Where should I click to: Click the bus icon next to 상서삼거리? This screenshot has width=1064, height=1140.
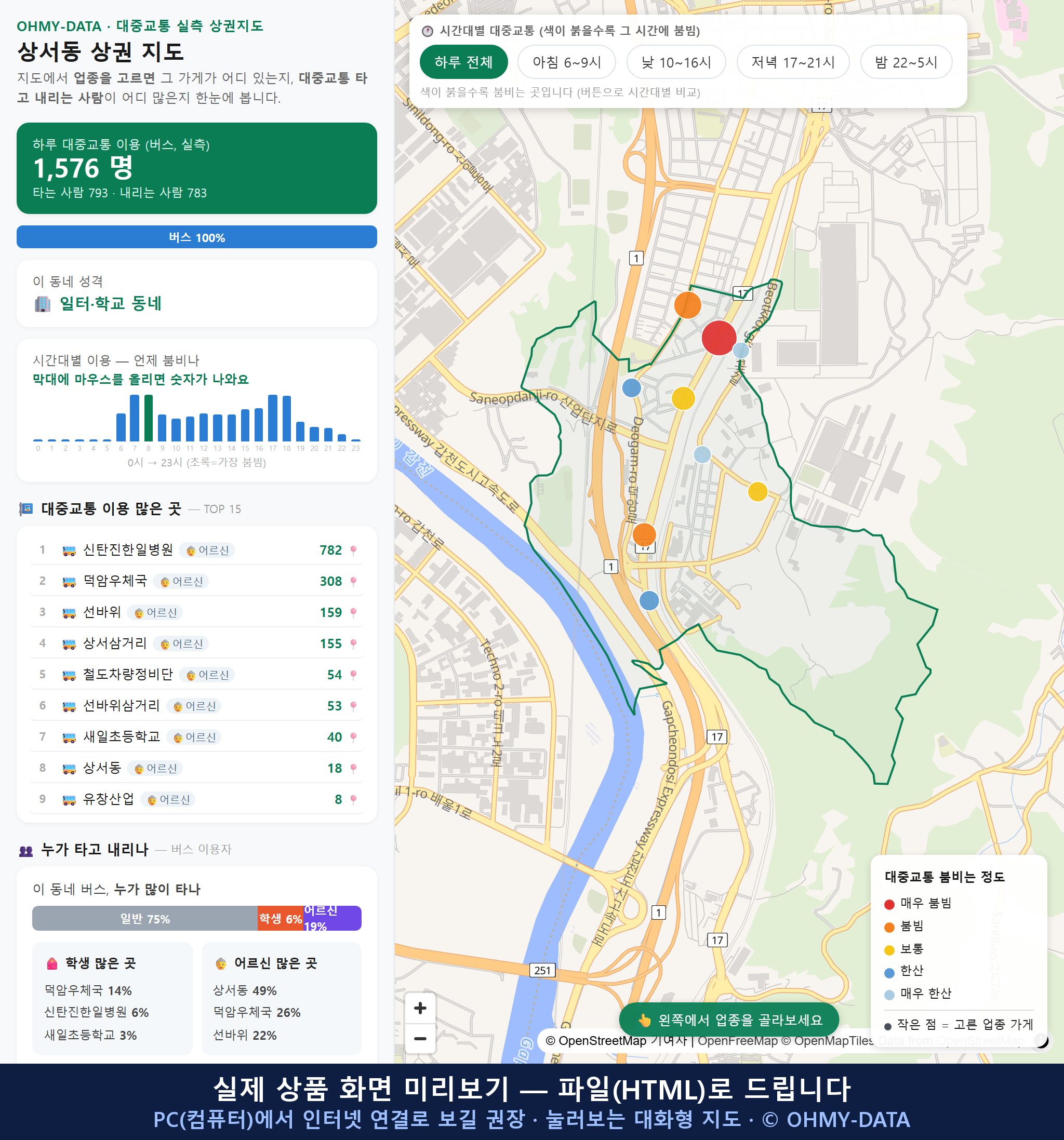(69, 644)
